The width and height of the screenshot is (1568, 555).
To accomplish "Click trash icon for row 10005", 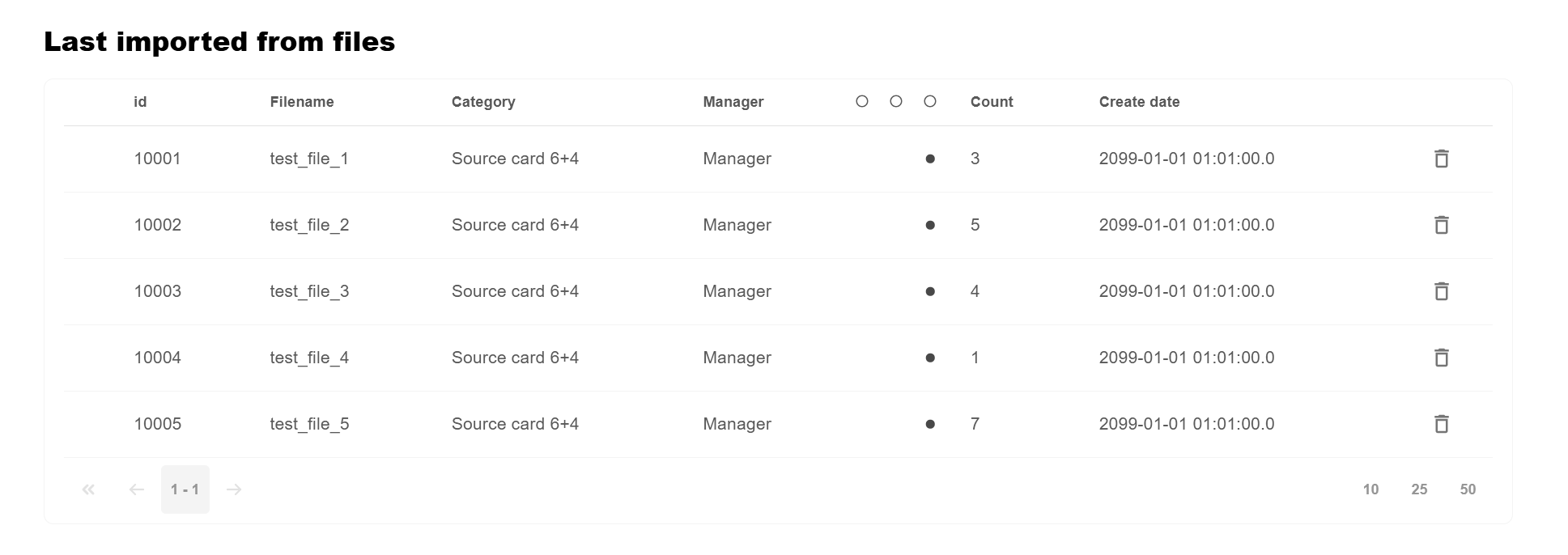I will click(x=1441, y=424).
